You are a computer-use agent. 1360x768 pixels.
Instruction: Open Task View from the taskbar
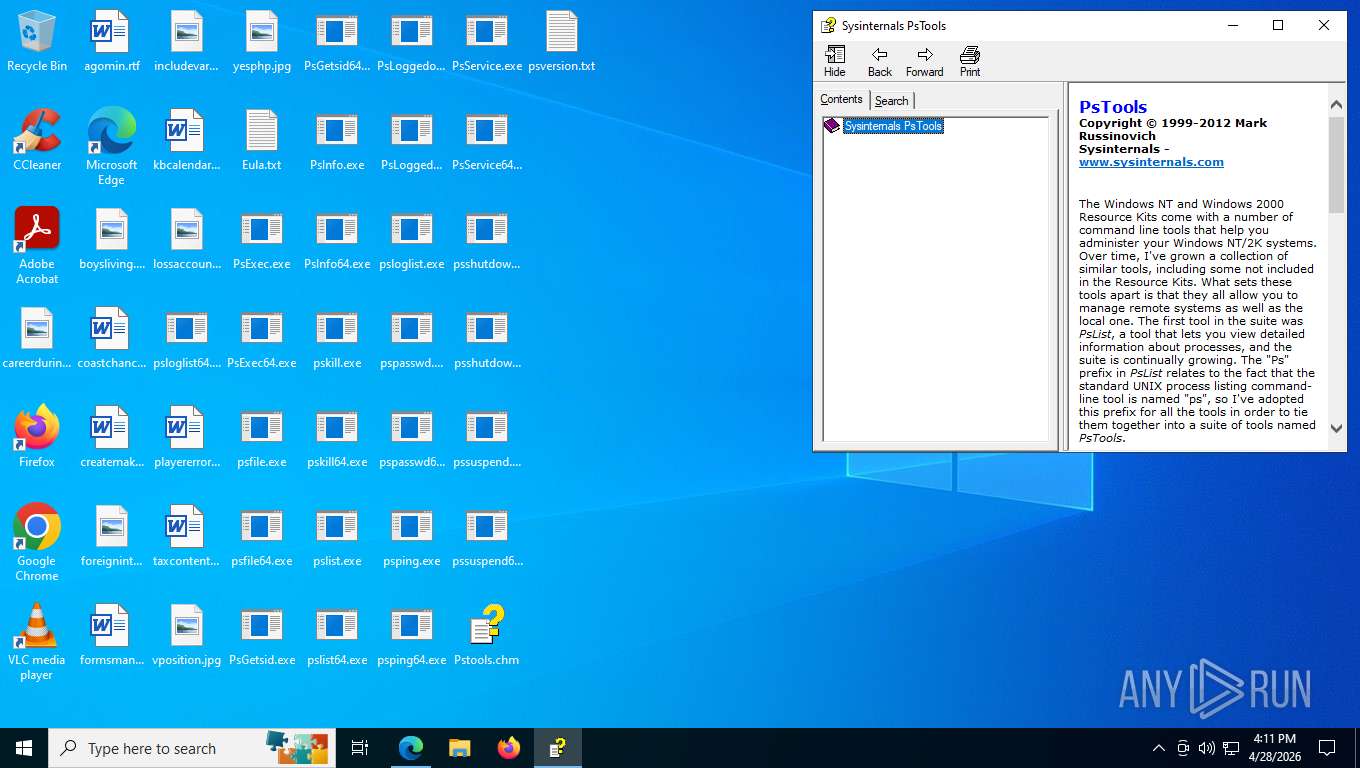tap(360, 748)
